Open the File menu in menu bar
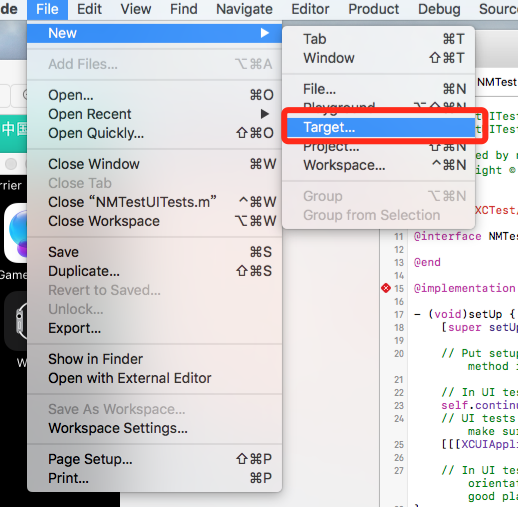This screenshot has width=518, height=507. pyautogui.click(x=47, y=9)
